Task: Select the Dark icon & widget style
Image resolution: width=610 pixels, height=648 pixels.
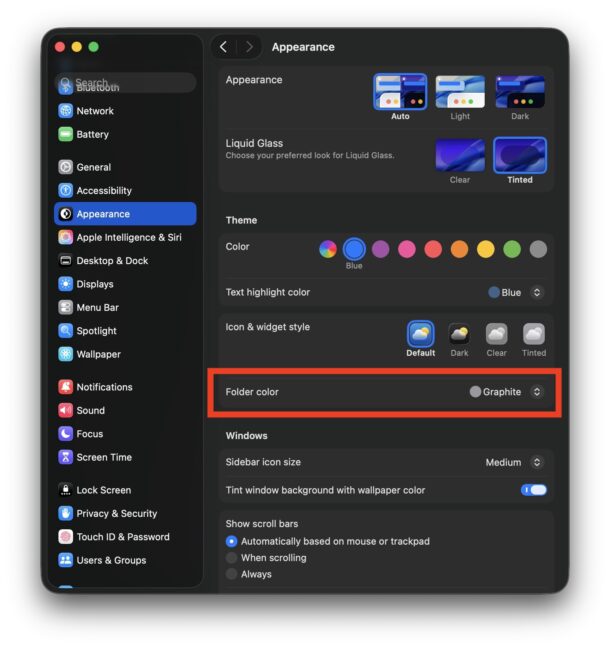Action: 459,335
